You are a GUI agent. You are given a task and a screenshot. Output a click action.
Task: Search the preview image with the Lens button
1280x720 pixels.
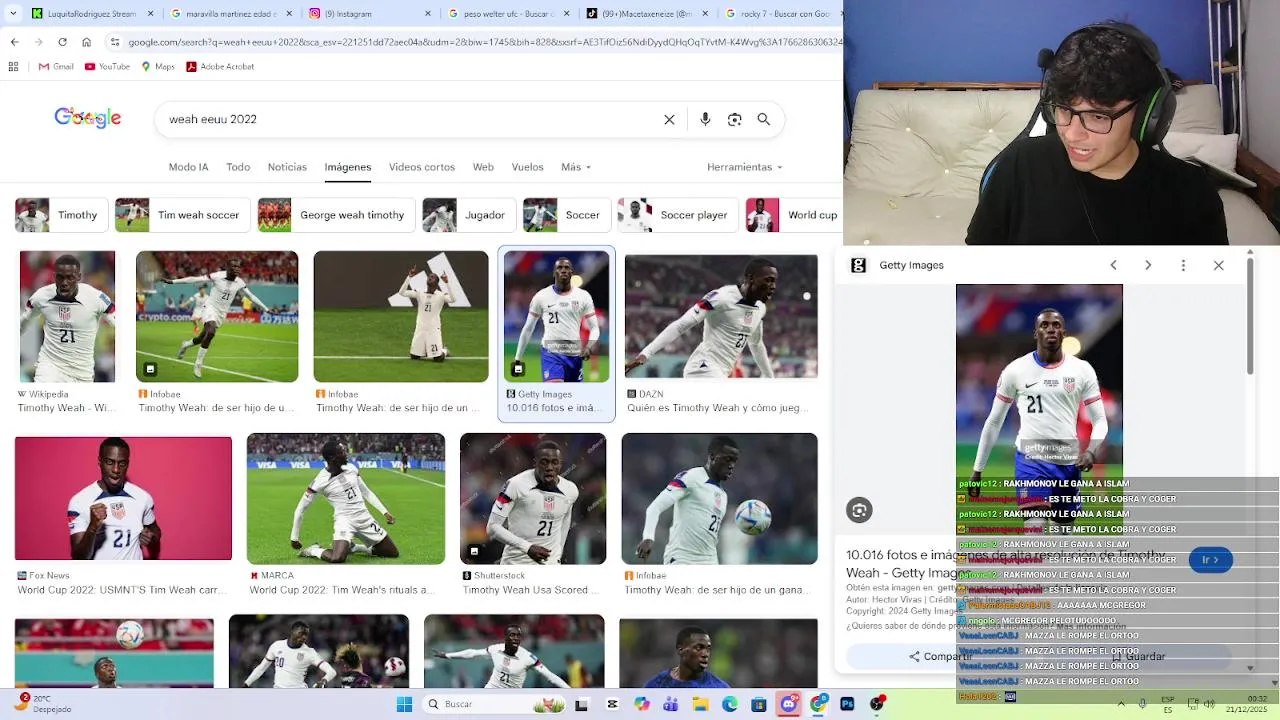859,510
